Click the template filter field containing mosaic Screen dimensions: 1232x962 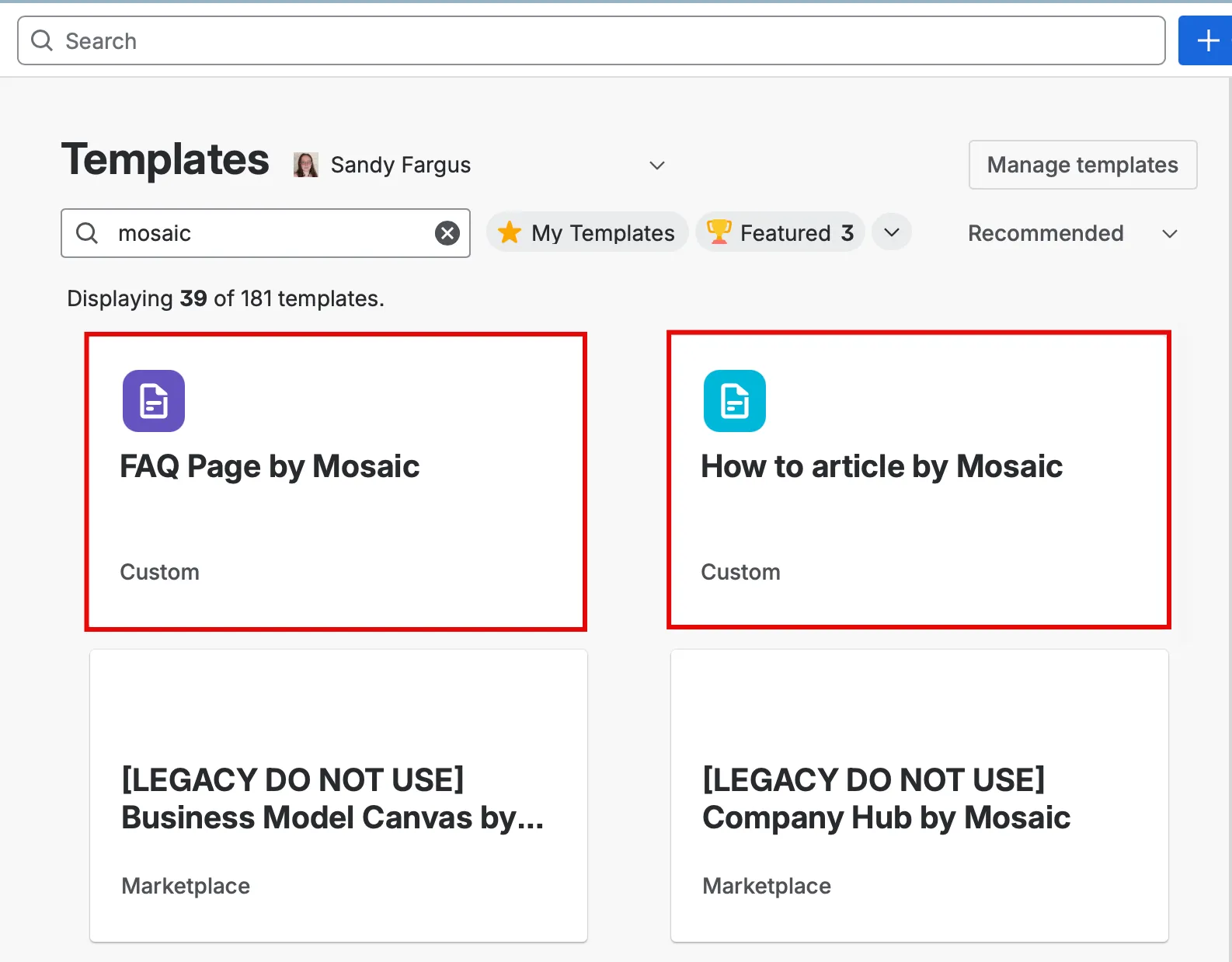pyautogui.click(x=266, y=233)
